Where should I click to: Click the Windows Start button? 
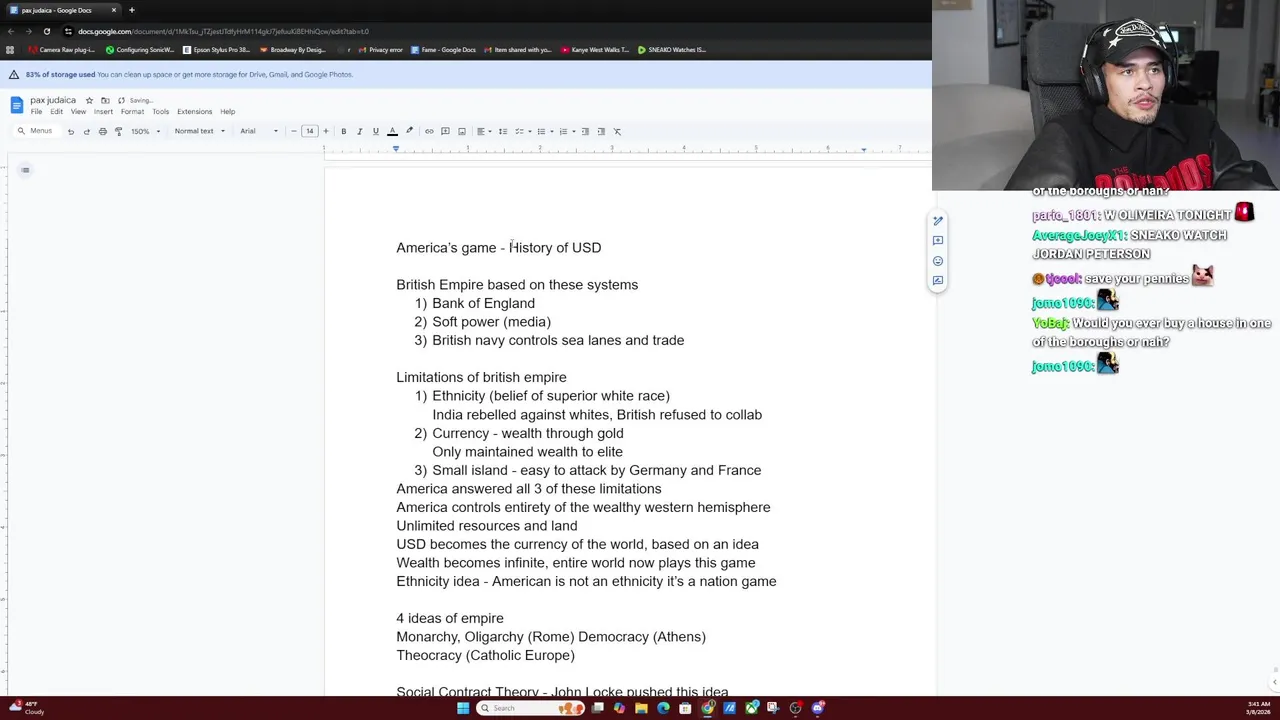click(463, 708)
